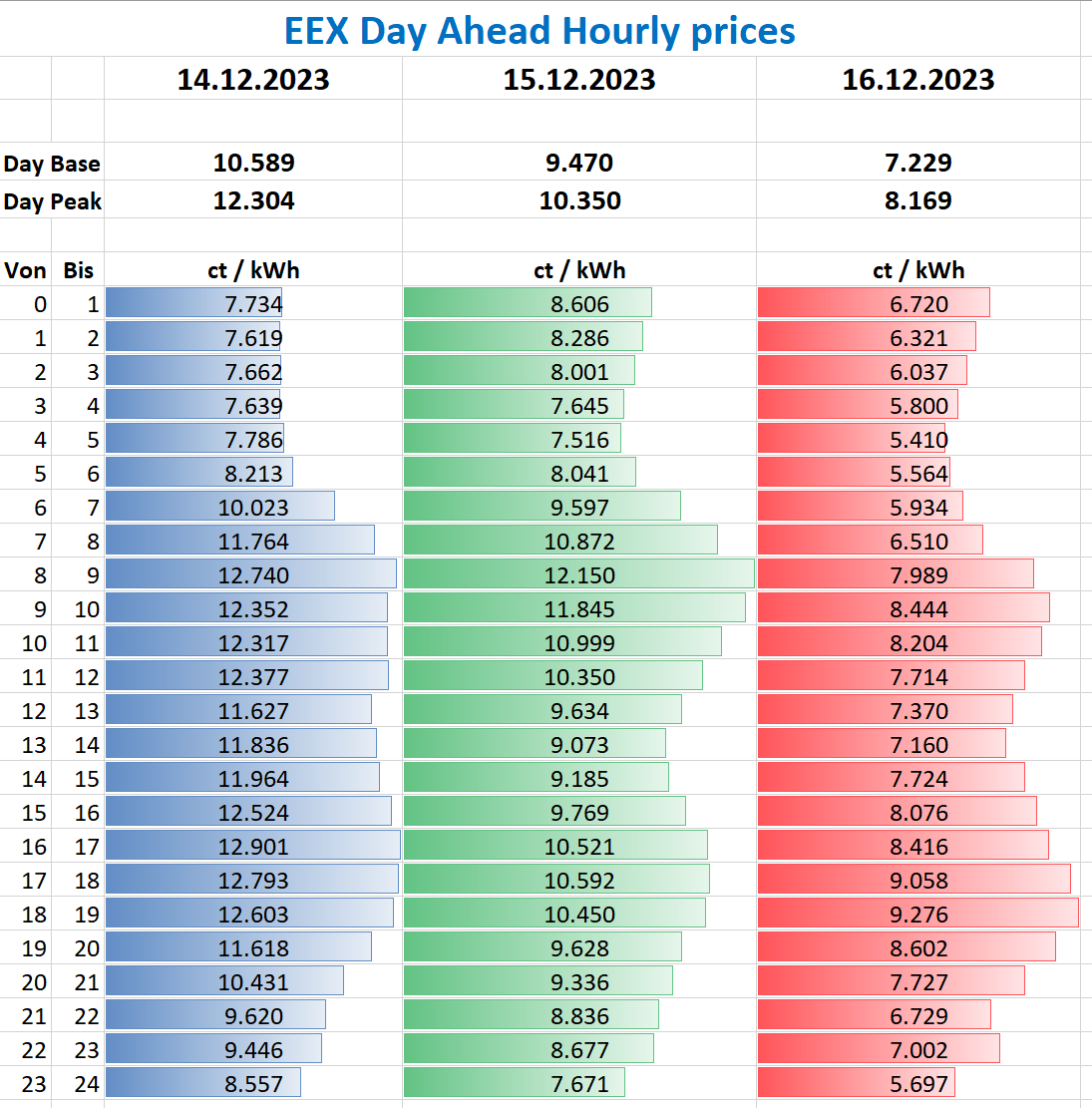Select the blue cell showing 12.901
1092x1108 pixels.
click(x=253, y=846)
